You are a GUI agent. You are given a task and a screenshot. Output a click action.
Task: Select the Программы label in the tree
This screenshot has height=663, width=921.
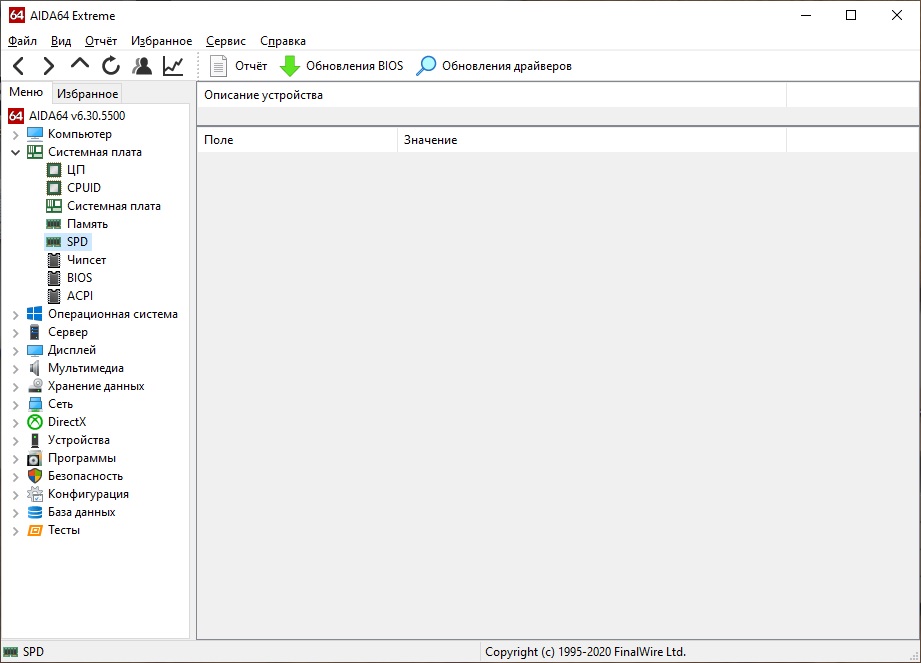82,458
